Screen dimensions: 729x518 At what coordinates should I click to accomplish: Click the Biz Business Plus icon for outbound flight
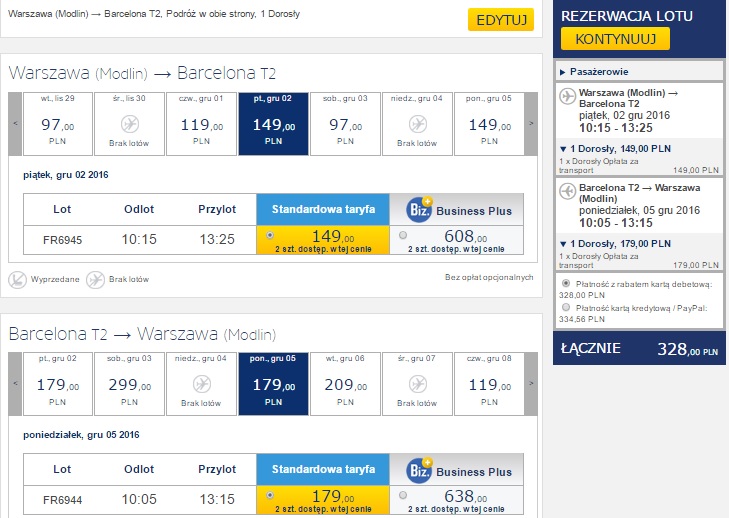coord(419,209)
